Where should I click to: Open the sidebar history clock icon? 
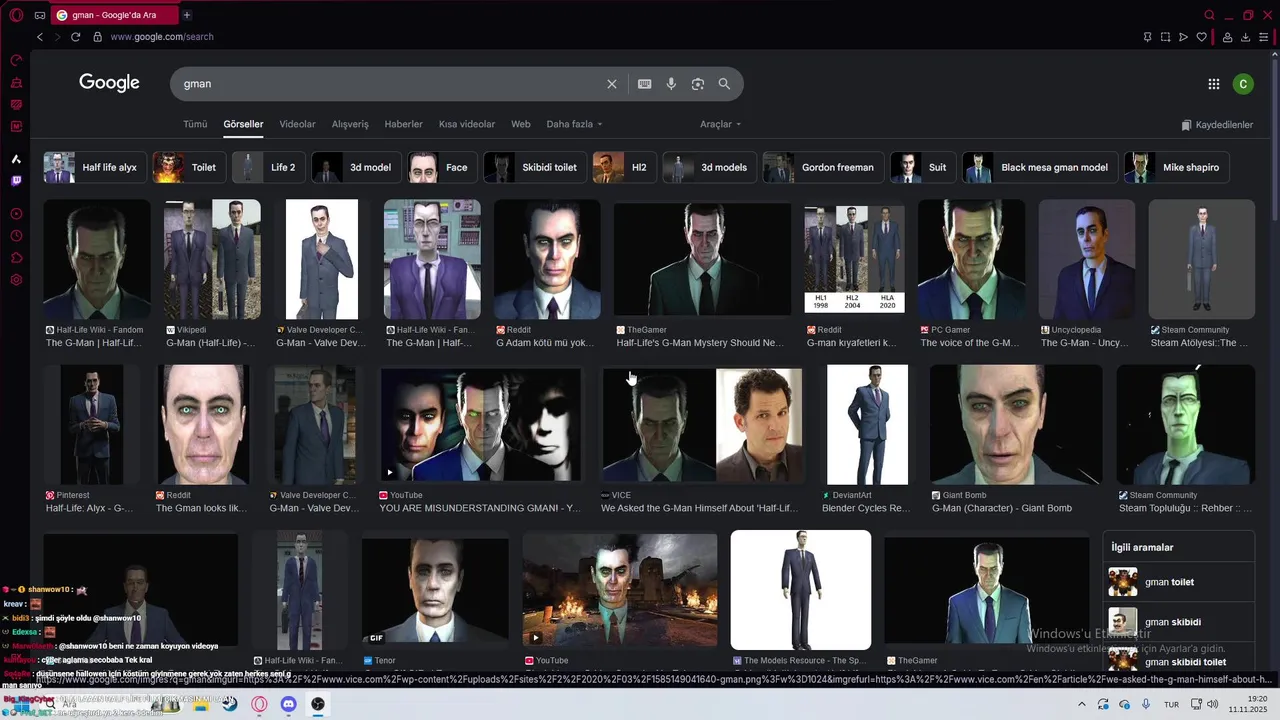click(x=16, y=236)
